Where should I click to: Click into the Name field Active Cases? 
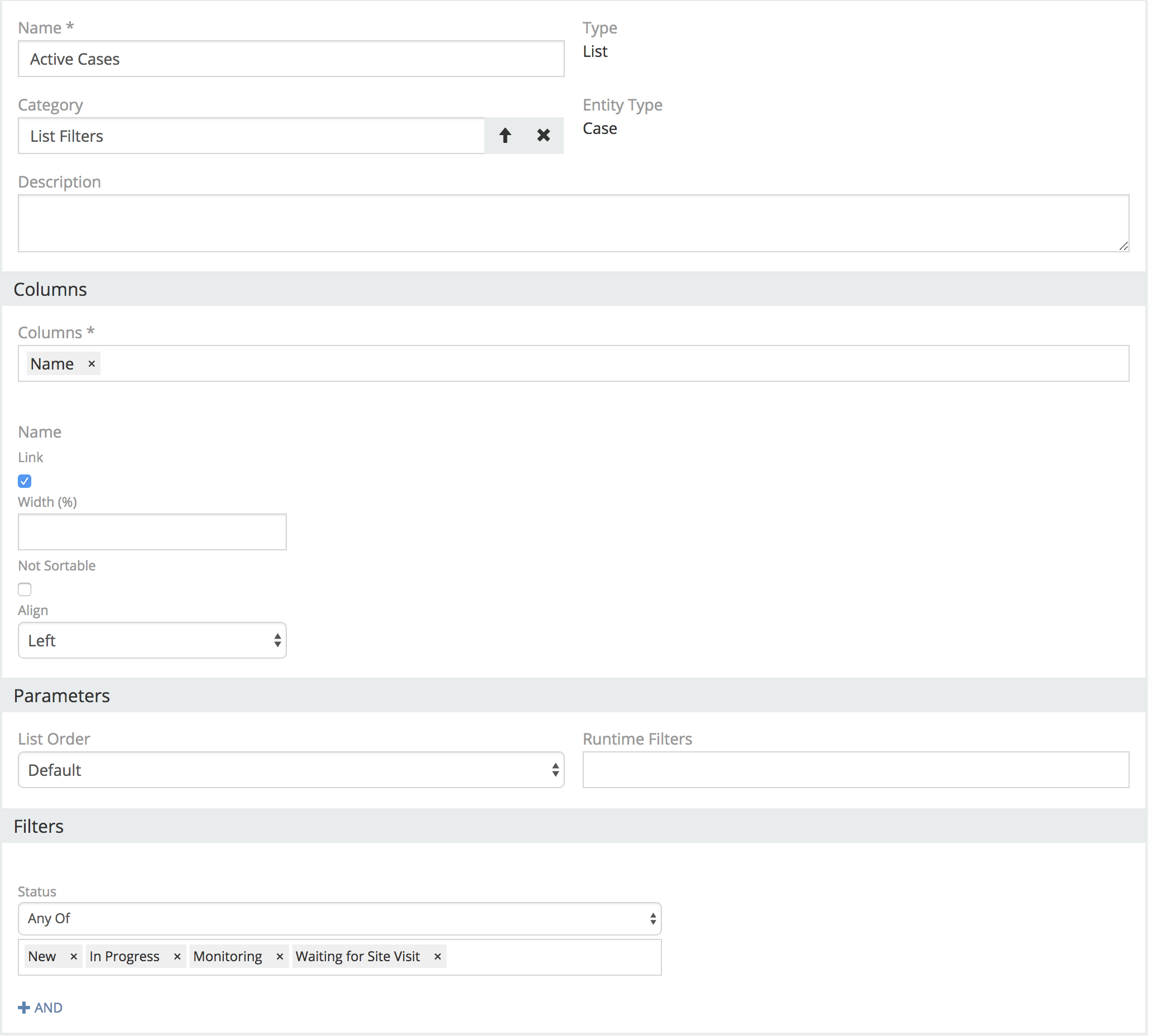pyautogui.click(x=291, y=59)
